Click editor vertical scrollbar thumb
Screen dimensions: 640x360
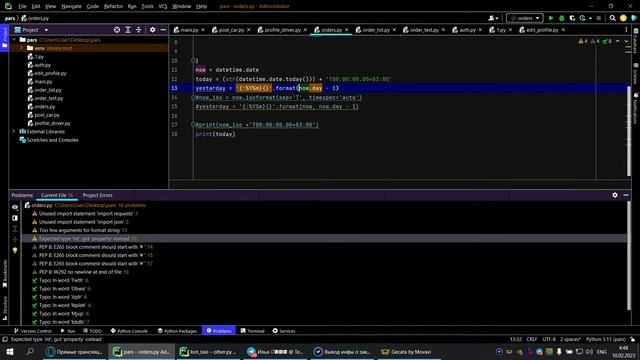(x=629, y=131)
